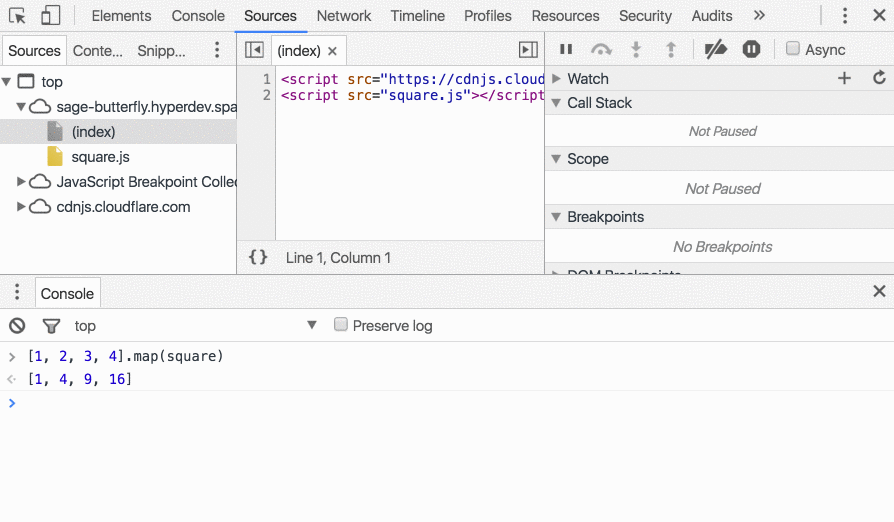
Task: Enable the Async checkbox
Action: click(x=793, y=48)
